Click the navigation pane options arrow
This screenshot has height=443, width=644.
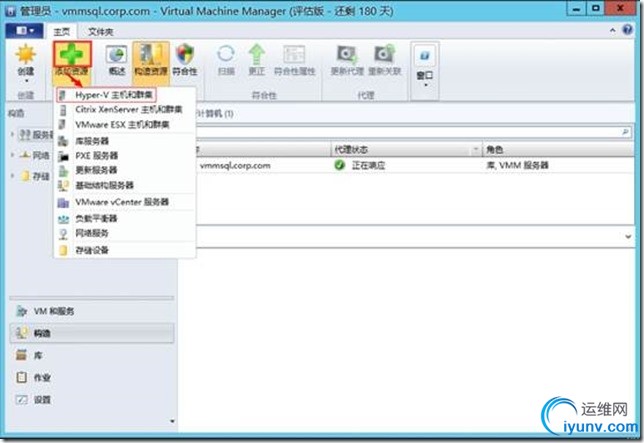click(x=172, y=421)
